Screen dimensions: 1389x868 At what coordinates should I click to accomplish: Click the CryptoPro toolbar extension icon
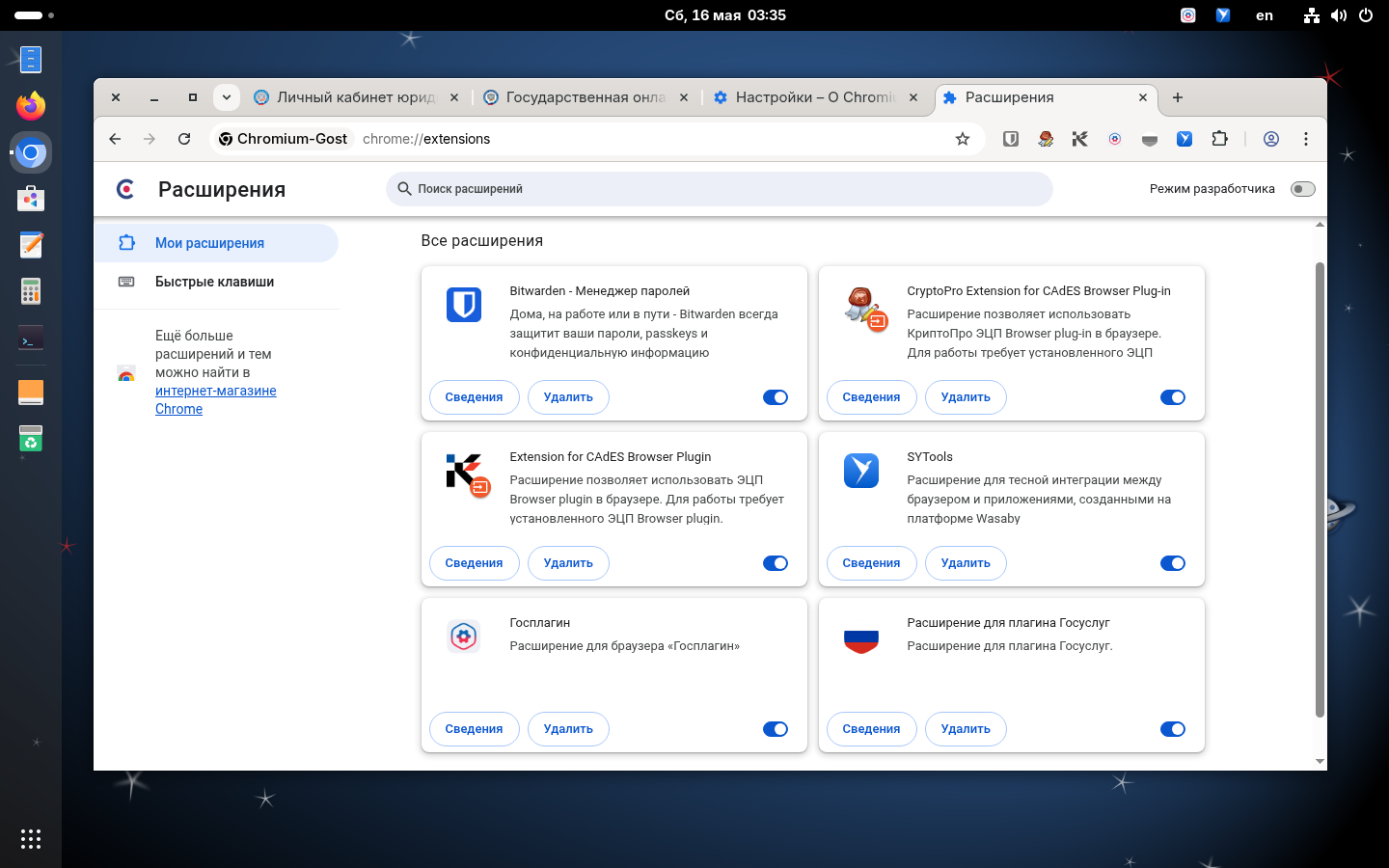click(x=1046, y=139)
